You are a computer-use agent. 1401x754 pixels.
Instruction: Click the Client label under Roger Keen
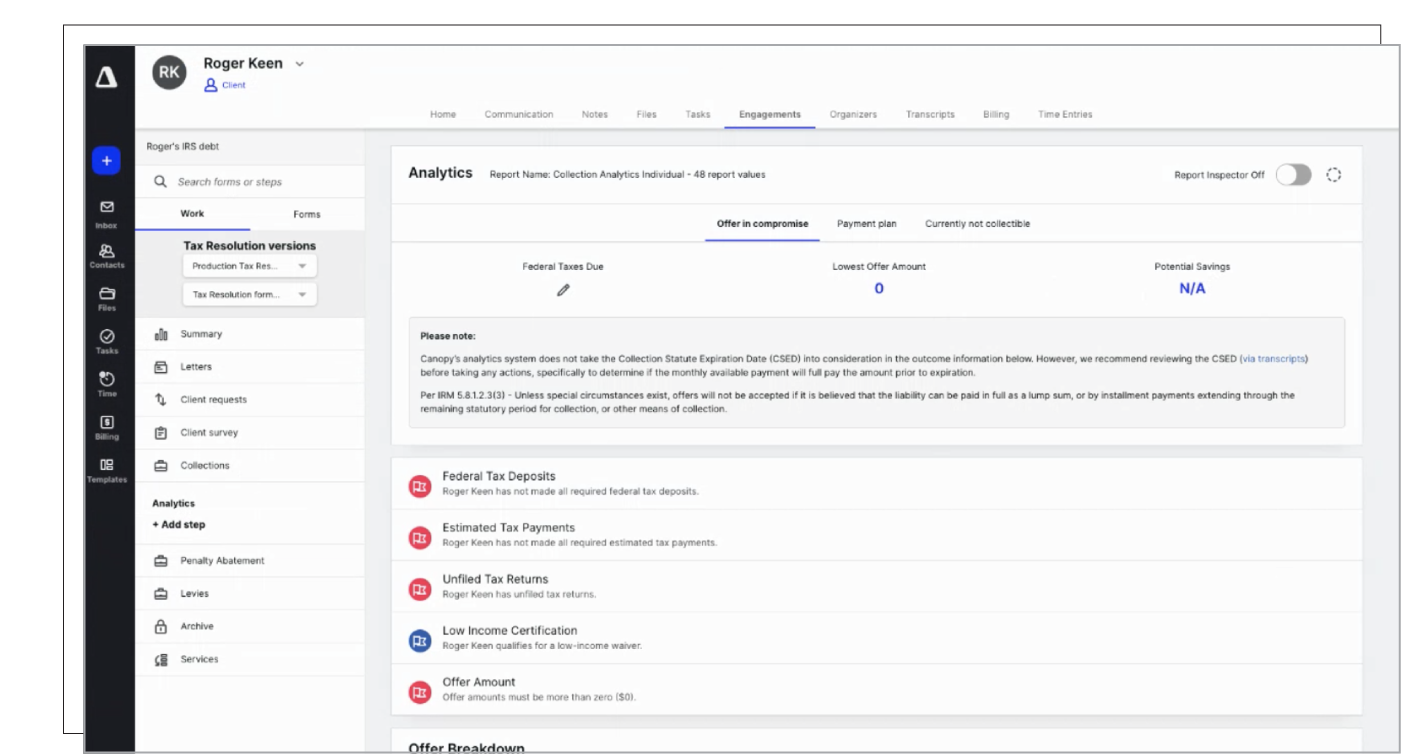(235, 85)
